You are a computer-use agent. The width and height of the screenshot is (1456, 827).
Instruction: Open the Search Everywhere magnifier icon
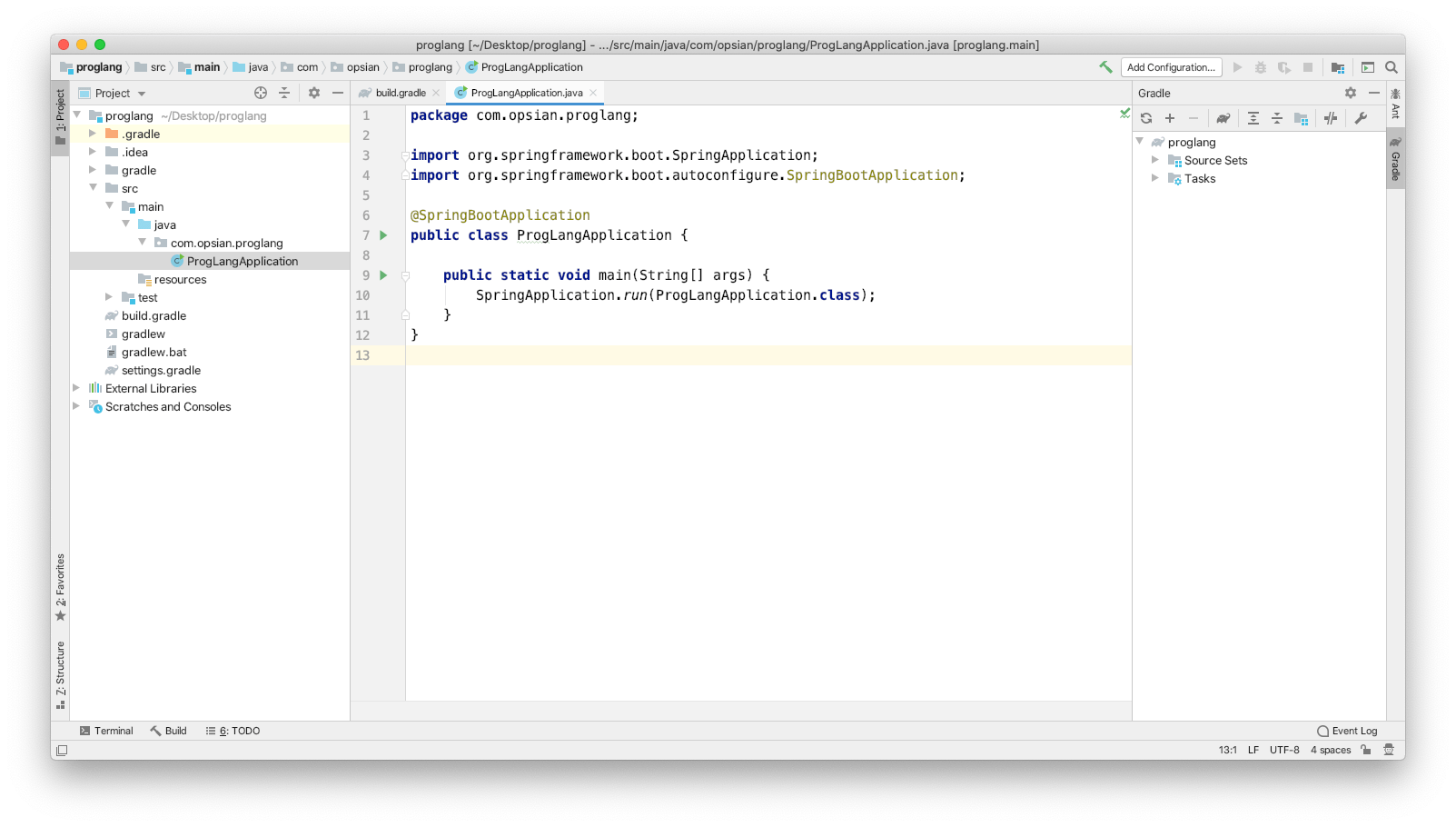click(x=1392, y=67)
